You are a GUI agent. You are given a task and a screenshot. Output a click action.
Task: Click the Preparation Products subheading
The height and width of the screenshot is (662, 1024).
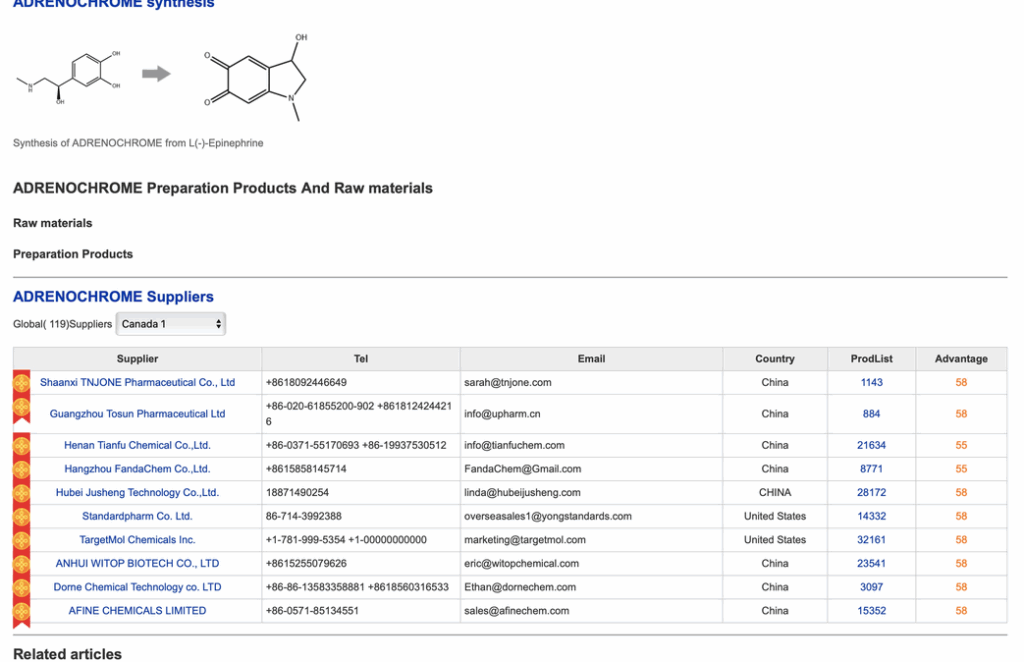pyautogui.click(x=72, y=254)
